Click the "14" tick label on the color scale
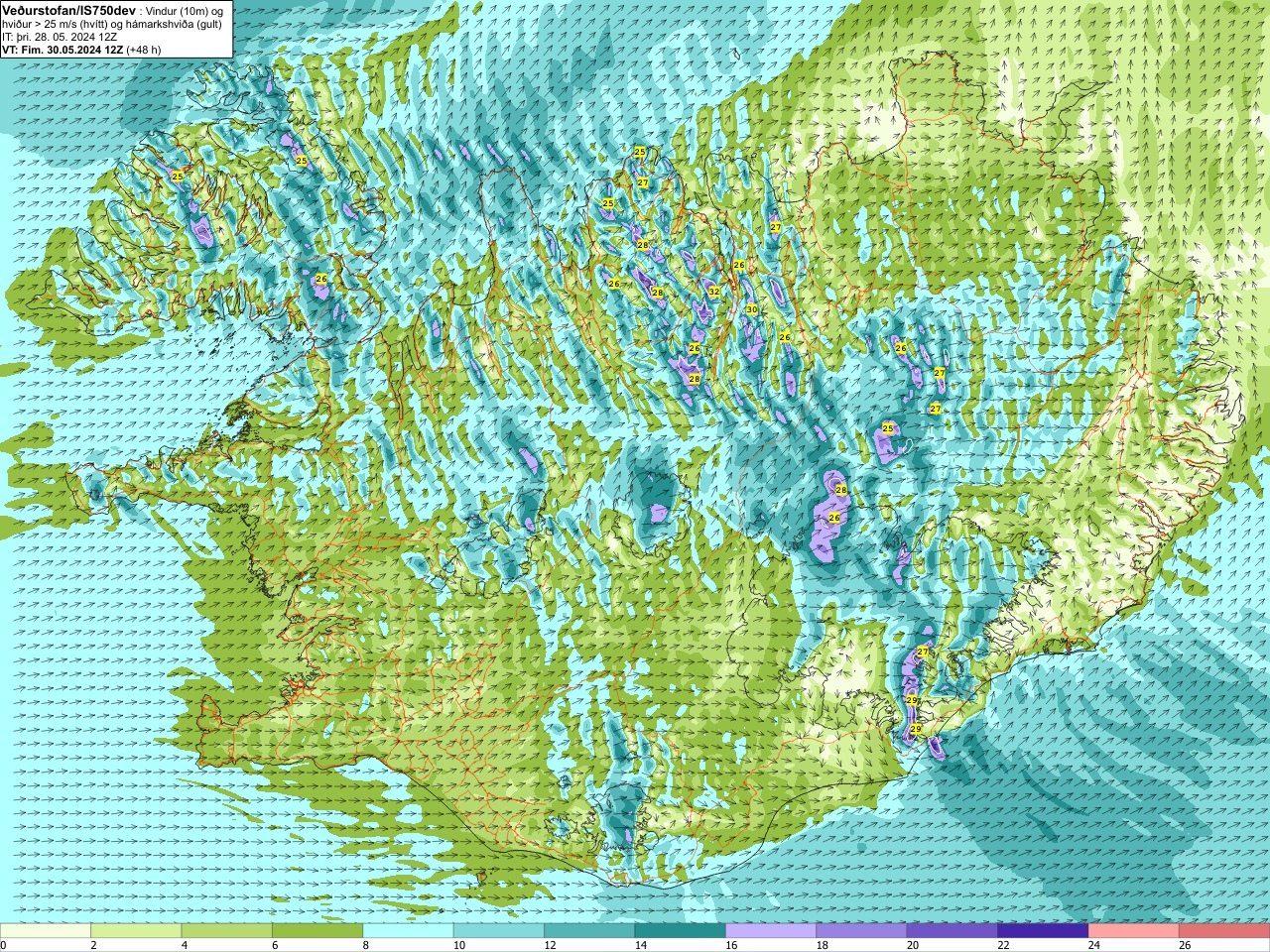 pyautogui.click(x=640, y=945)
